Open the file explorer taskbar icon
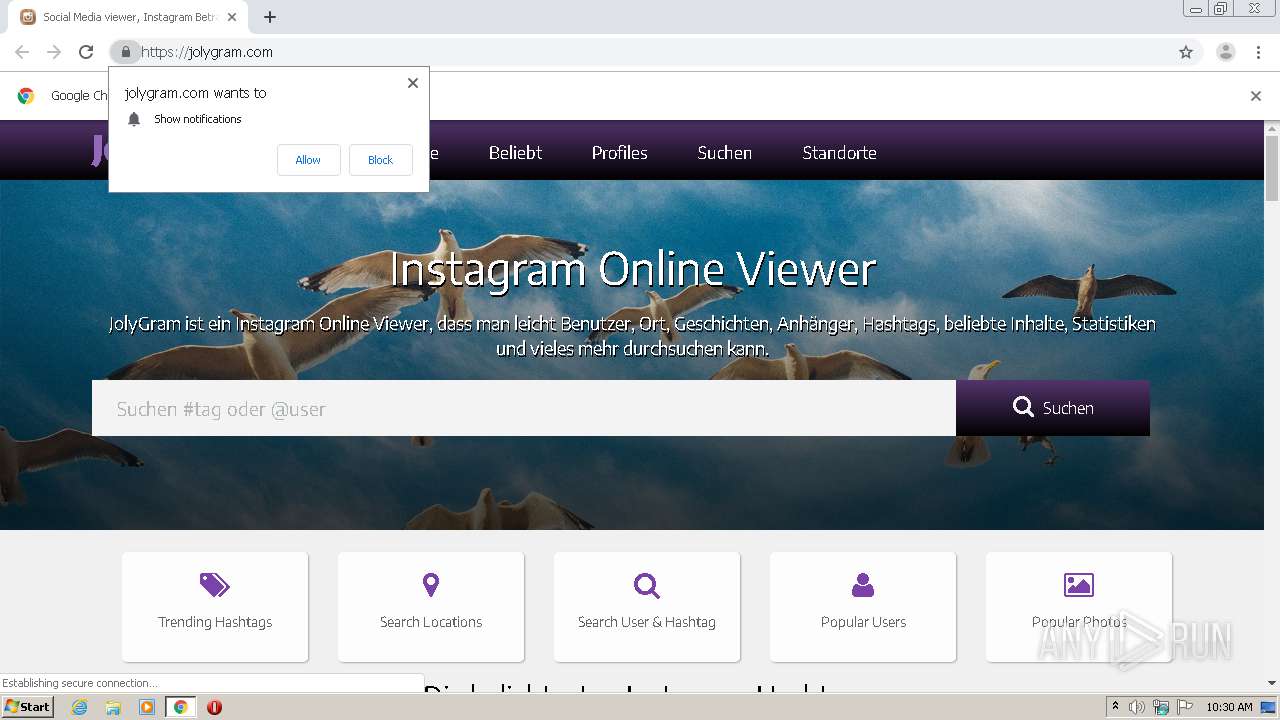This screenshot has height=720, width=1280. tap(113, 707)
